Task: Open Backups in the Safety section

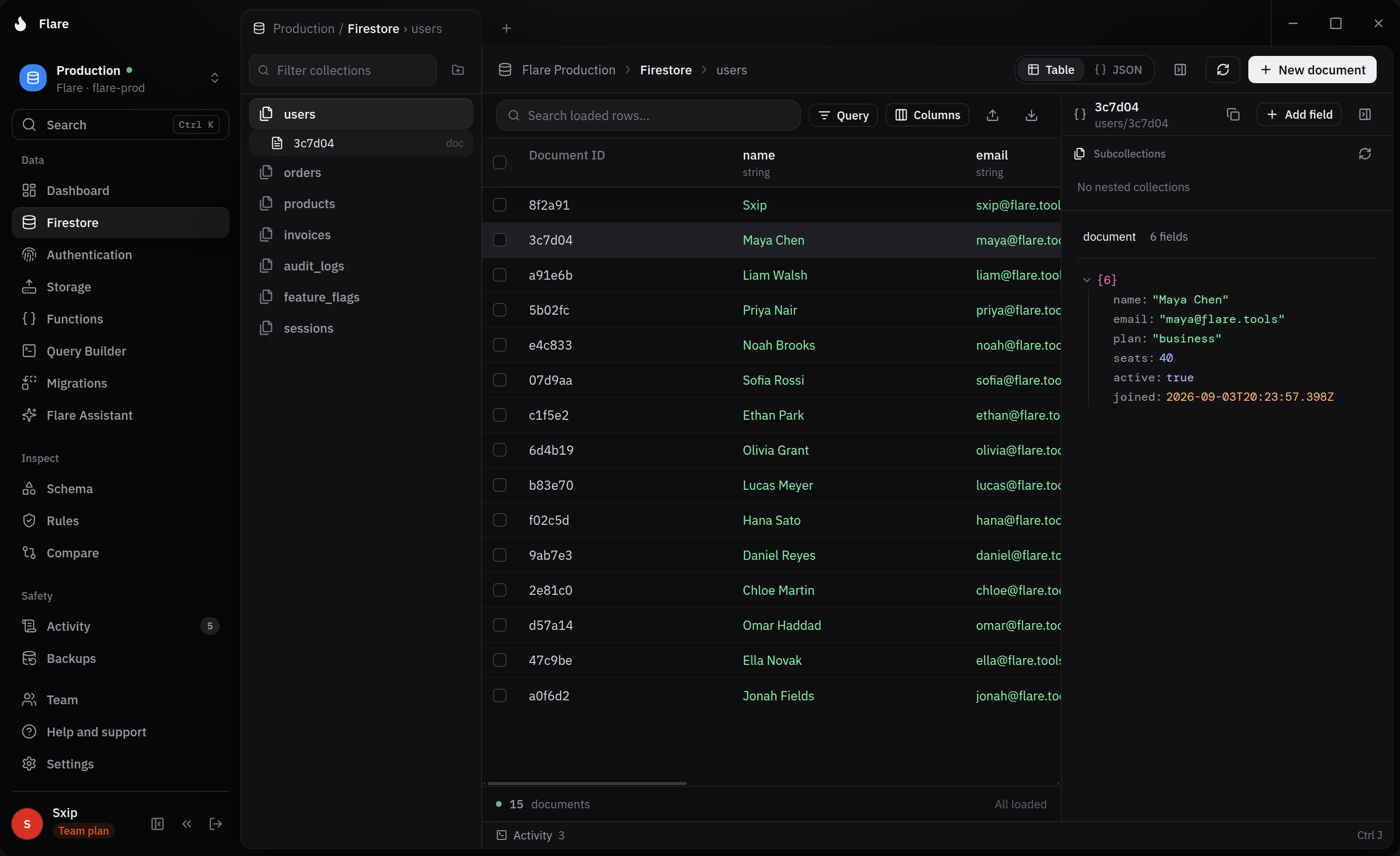Action: coord(121,658)
